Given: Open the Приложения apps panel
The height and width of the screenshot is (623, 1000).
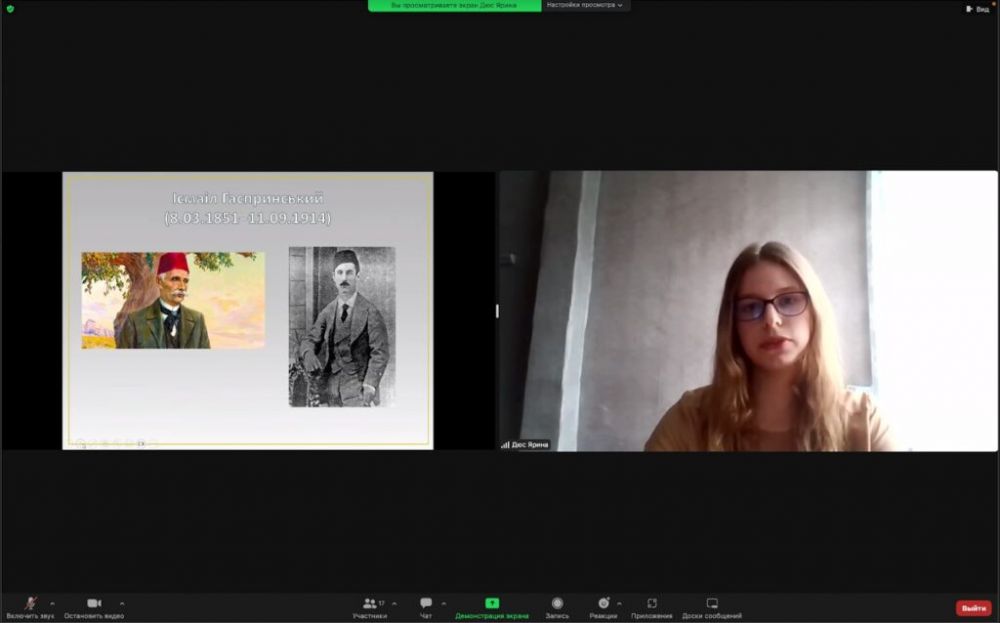Looking at the screenshot, I should [652, 606].
